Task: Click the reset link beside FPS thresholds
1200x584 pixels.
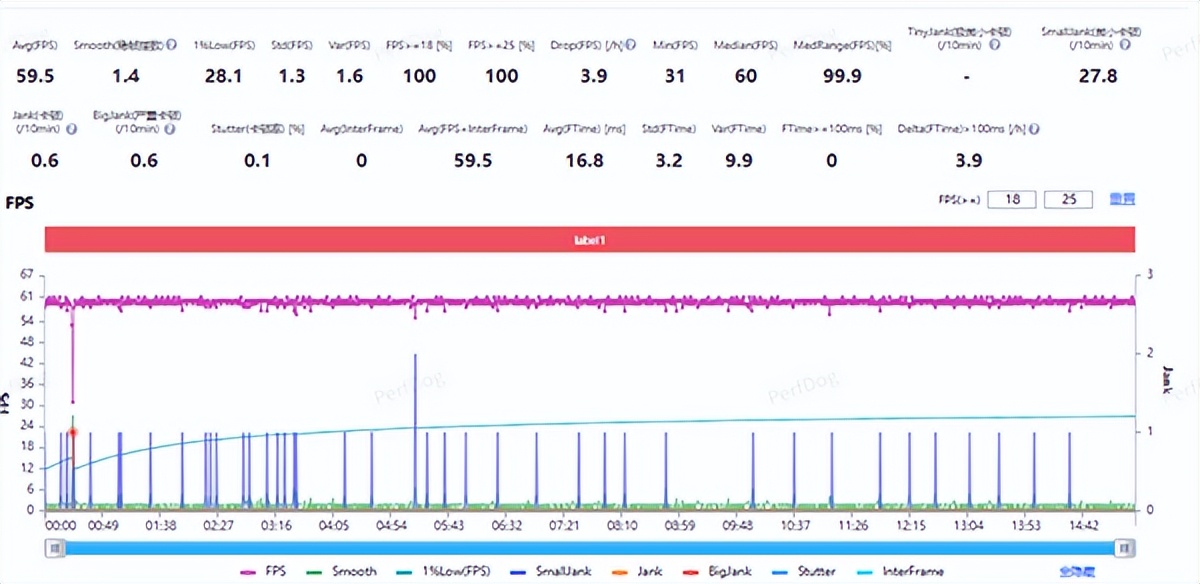Action: point(1121,200)
